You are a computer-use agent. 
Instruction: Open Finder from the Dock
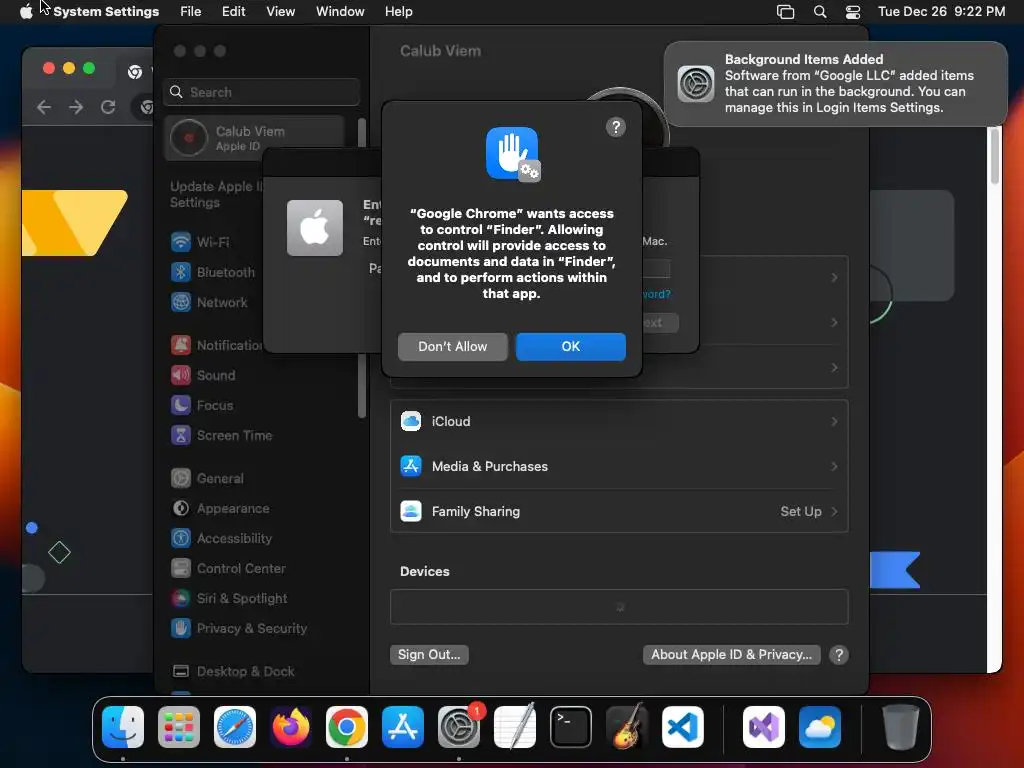coord(123,727)
